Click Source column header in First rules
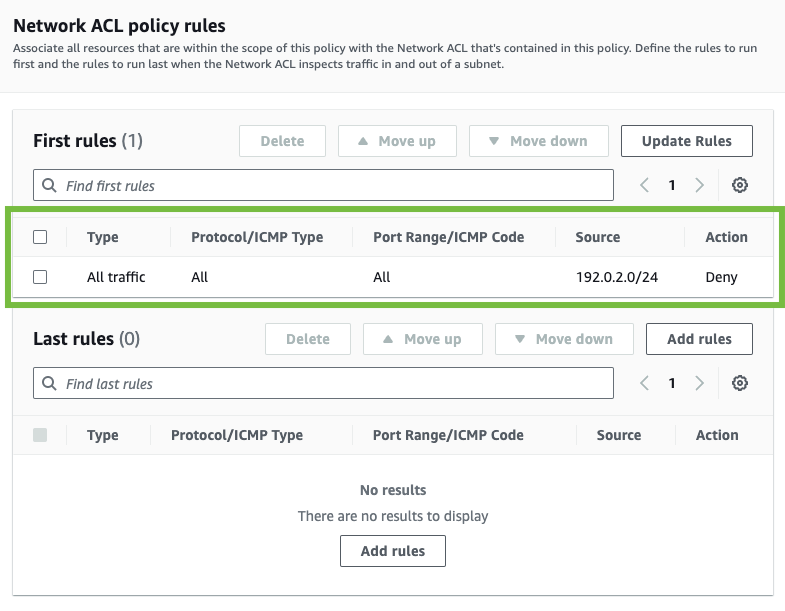Screen dimensions: 785x611 pos(598,237)
